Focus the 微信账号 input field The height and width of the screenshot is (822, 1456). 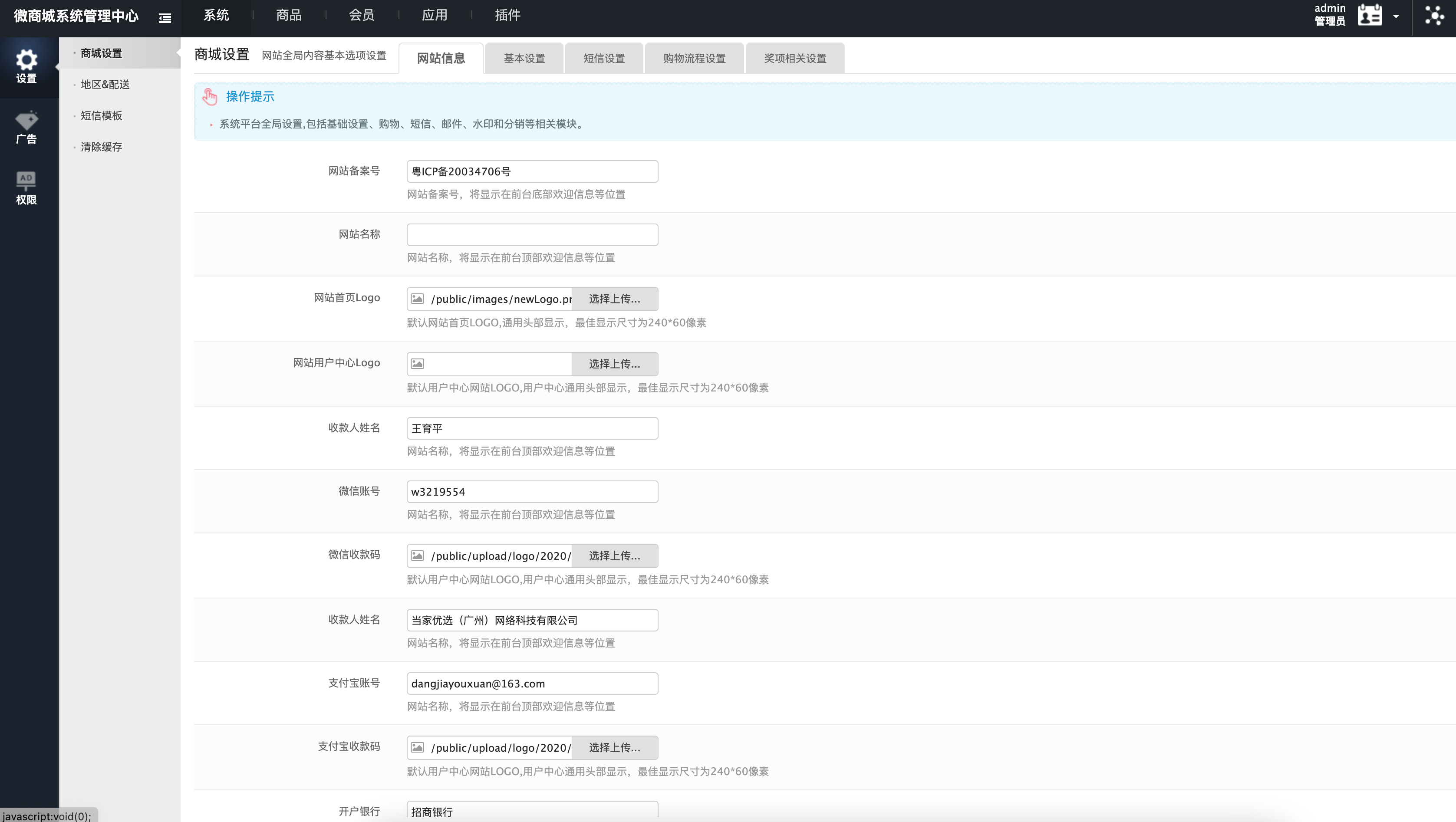click(532, 491)
